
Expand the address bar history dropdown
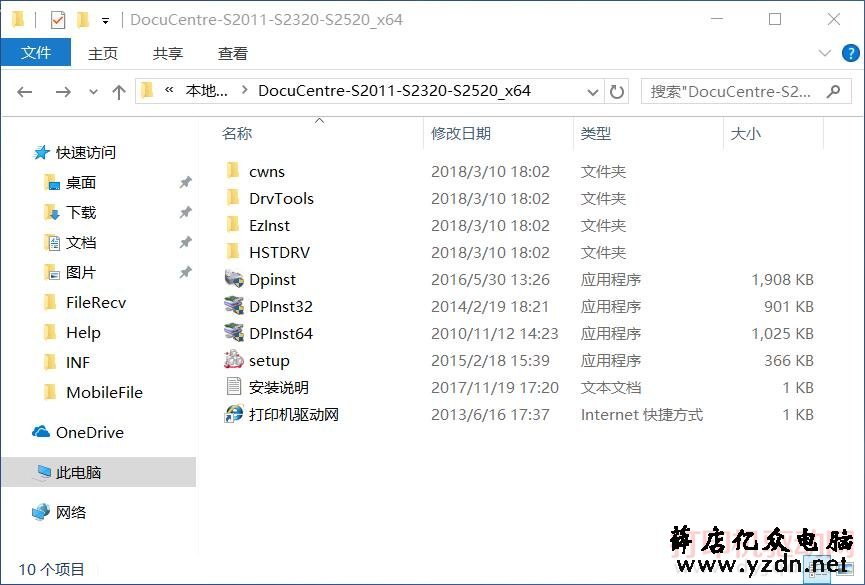pyautogui.click(x=593, y=92)
